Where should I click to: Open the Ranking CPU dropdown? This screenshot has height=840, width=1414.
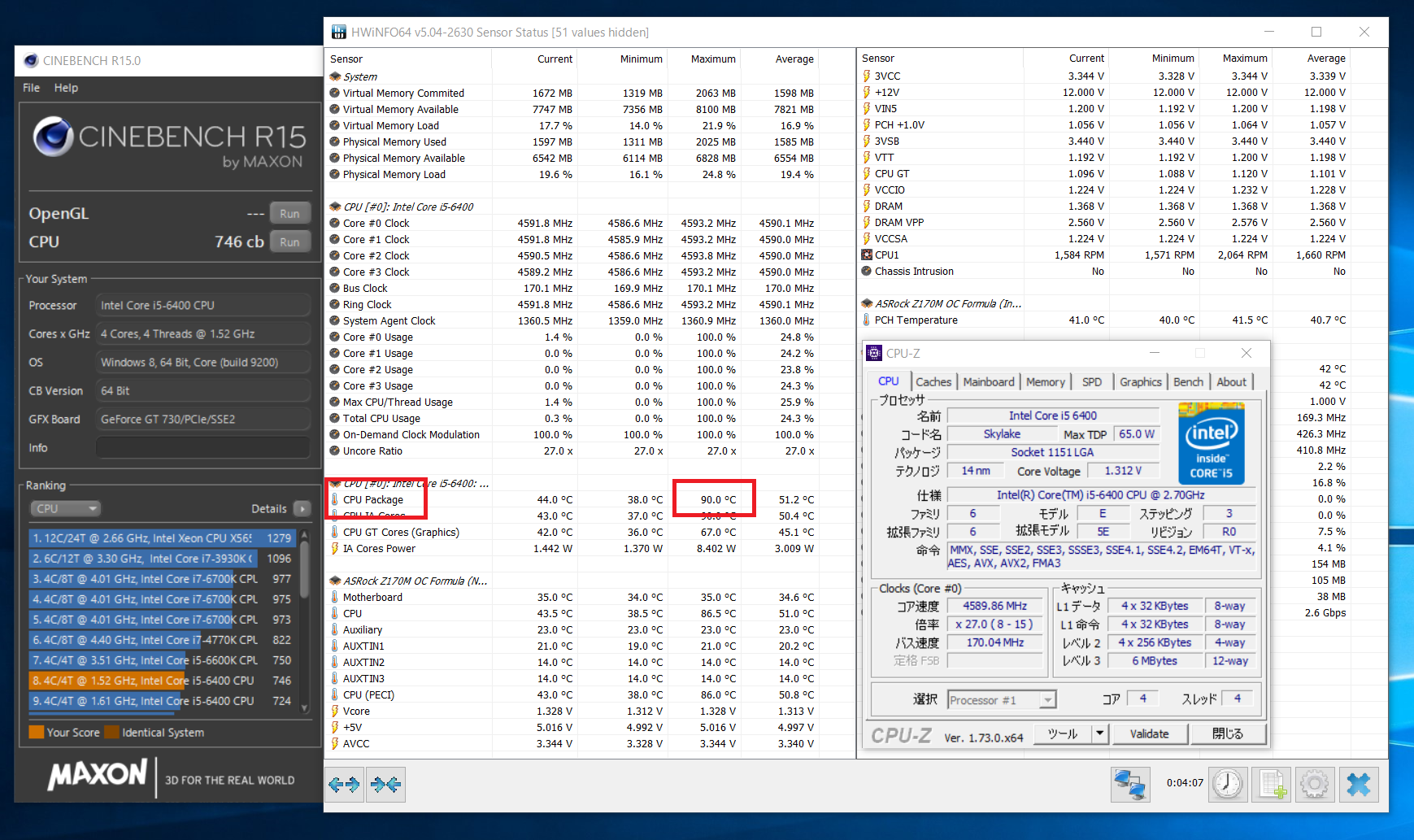click(x=65, y=508)
